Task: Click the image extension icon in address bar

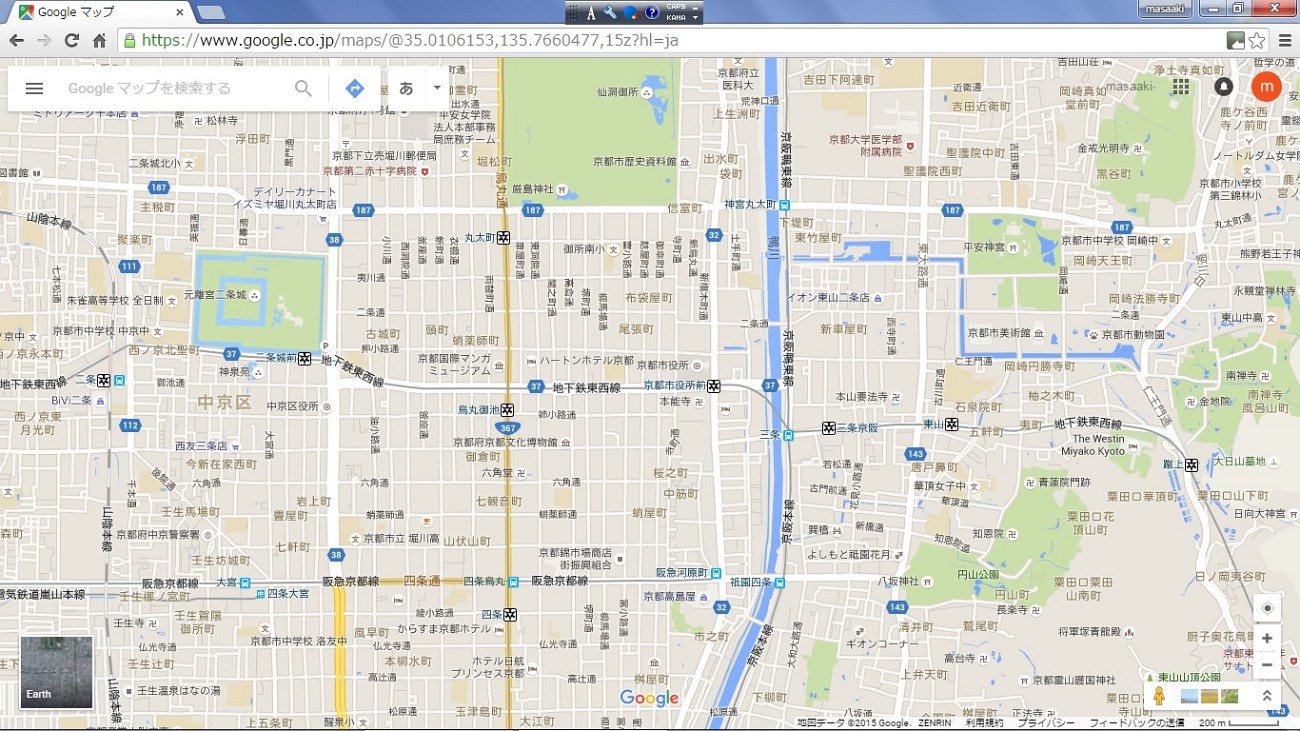Action: [1236, 40]
